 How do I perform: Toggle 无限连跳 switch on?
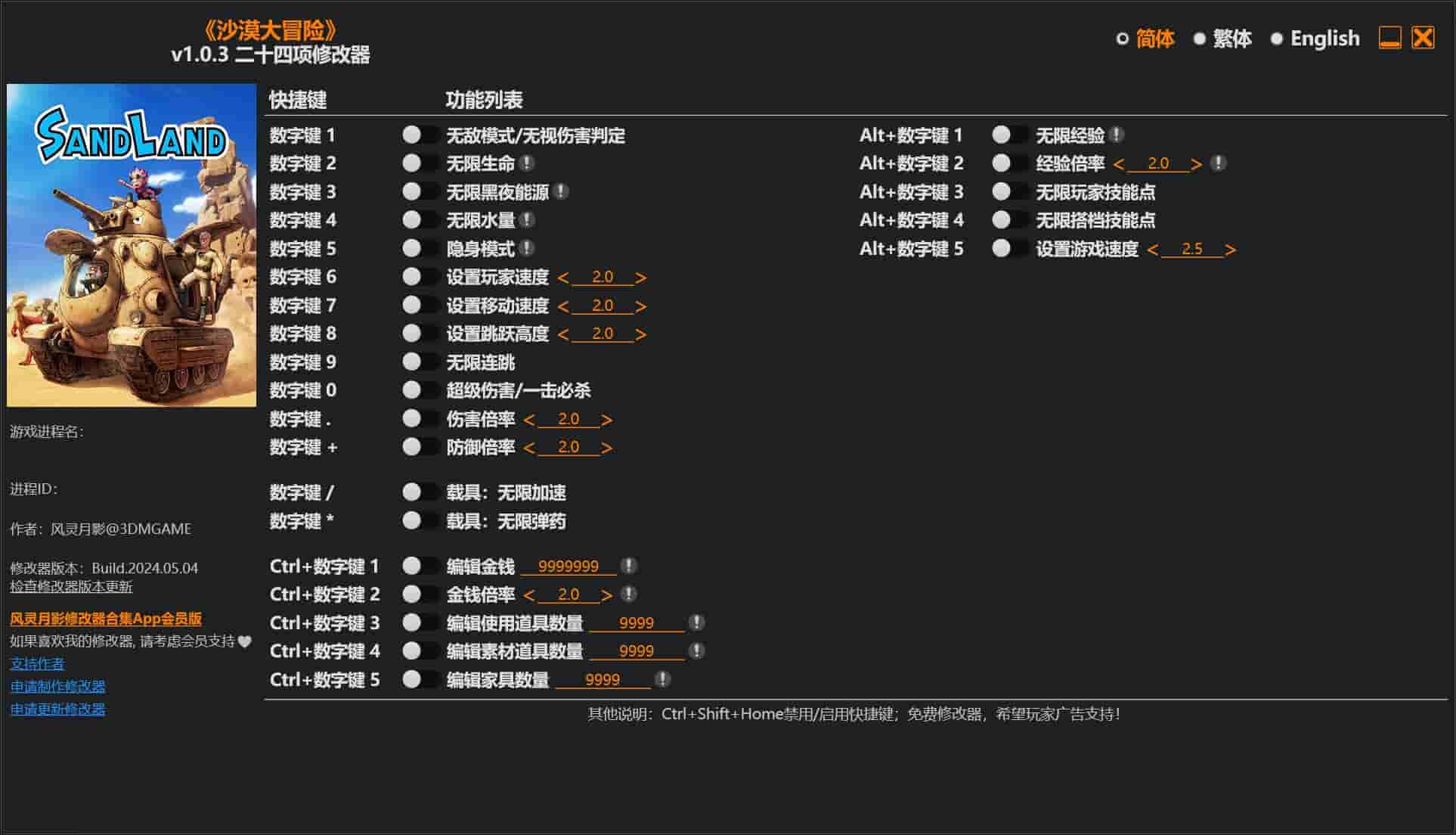pyautogui.click(x=420, y=362)
